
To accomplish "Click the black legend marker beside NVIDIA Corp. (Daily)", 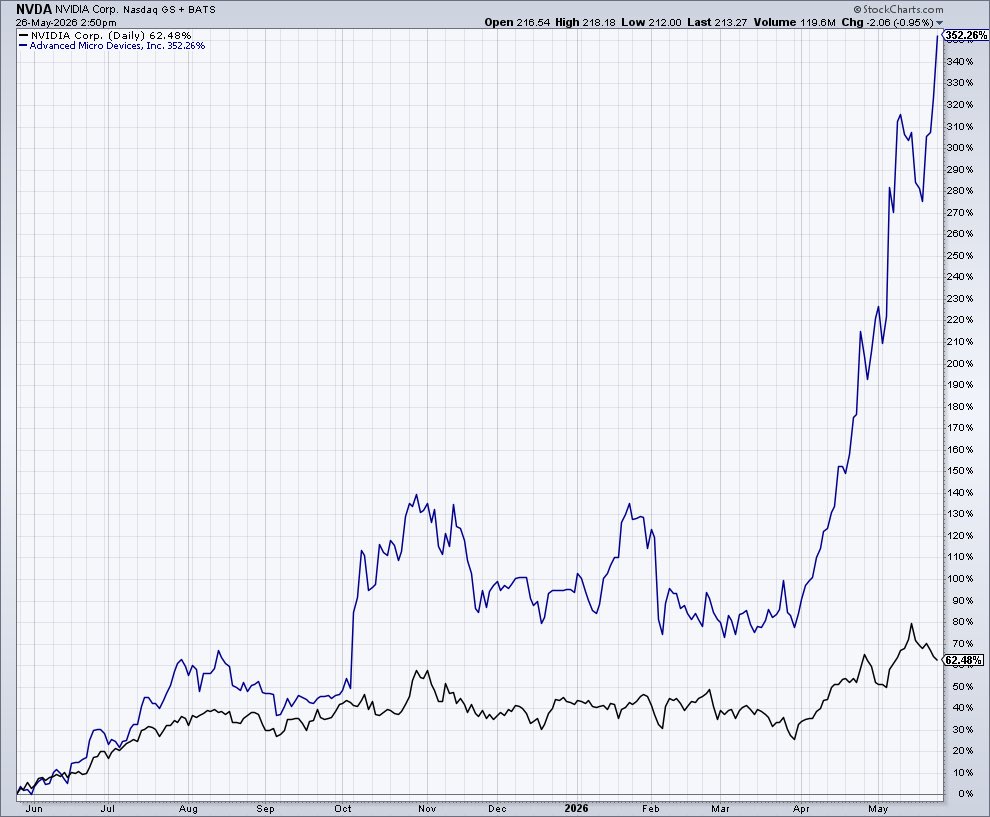I will (23, 35).
